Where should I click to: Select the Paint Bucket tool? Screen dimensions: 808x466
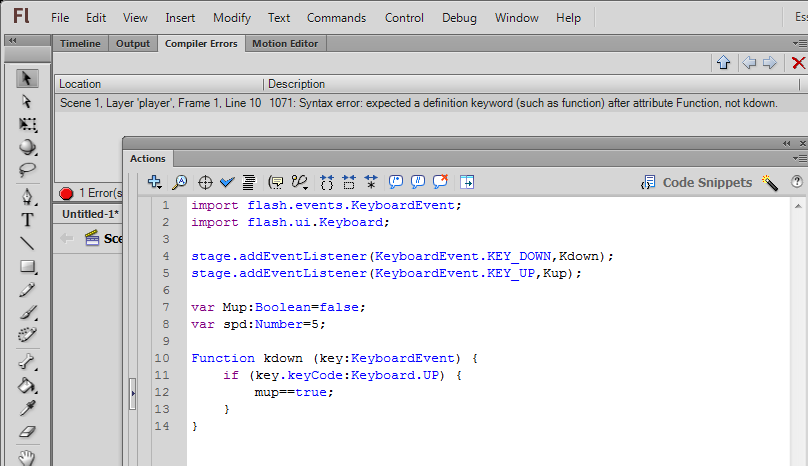(27, 385)
